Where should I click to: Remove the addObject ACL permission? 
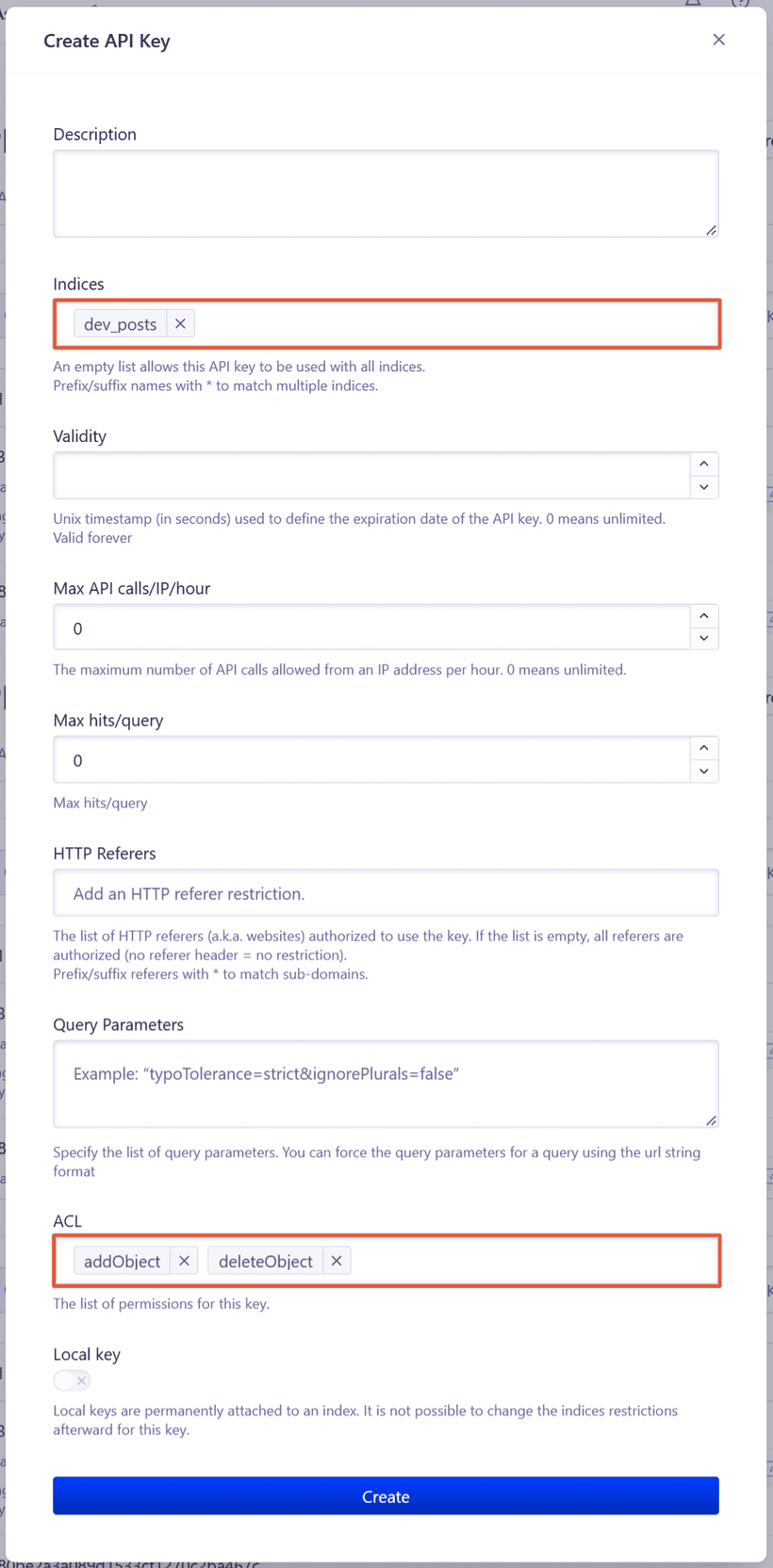click(x=185, y=1260)
